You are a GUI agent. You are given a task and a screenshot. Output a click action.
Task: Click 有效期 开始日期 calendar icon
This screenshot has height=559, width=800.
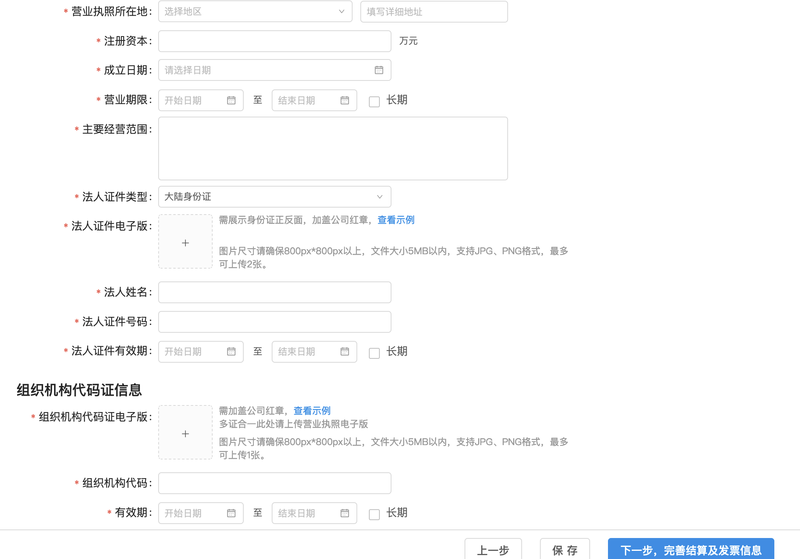click(231, 513)
